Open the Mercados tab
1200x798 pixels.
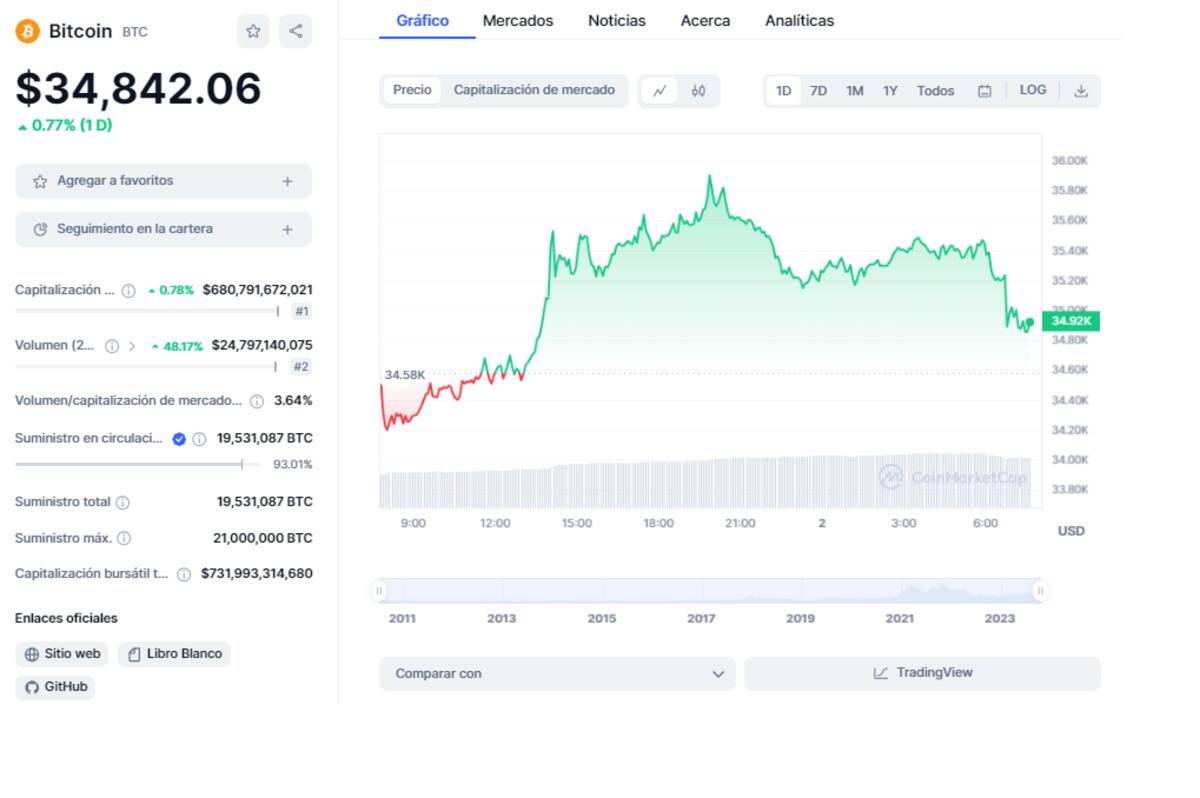(517, 20)
